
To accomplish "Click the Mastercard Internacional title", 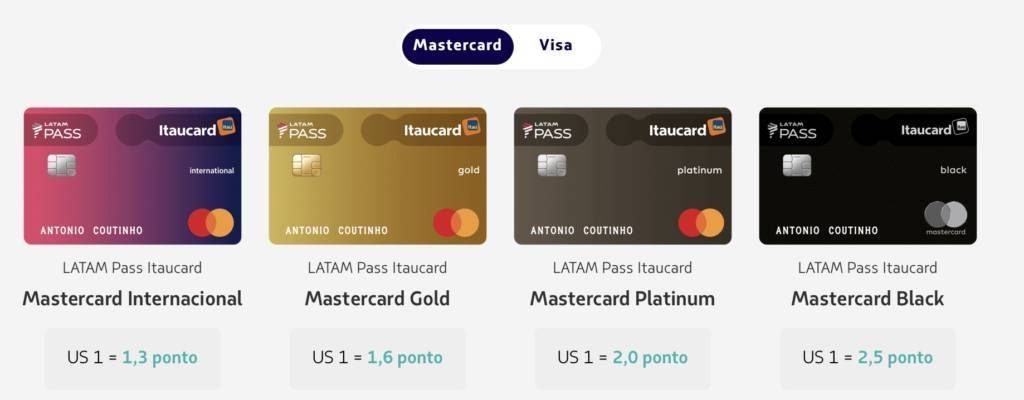I will pyautogui.click(x=133, y=299).
